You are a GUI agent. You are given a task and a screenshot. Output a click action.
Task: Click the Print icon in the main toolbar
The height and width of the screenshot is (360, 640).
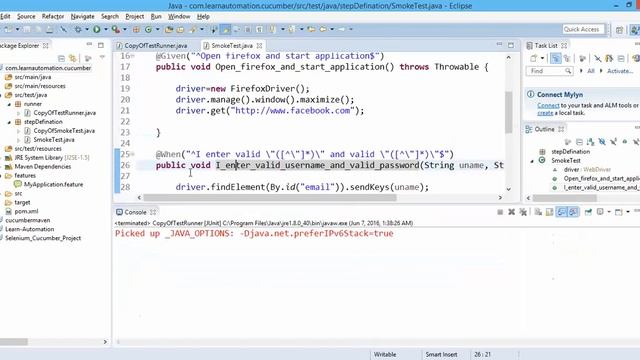tap(49, 29)
